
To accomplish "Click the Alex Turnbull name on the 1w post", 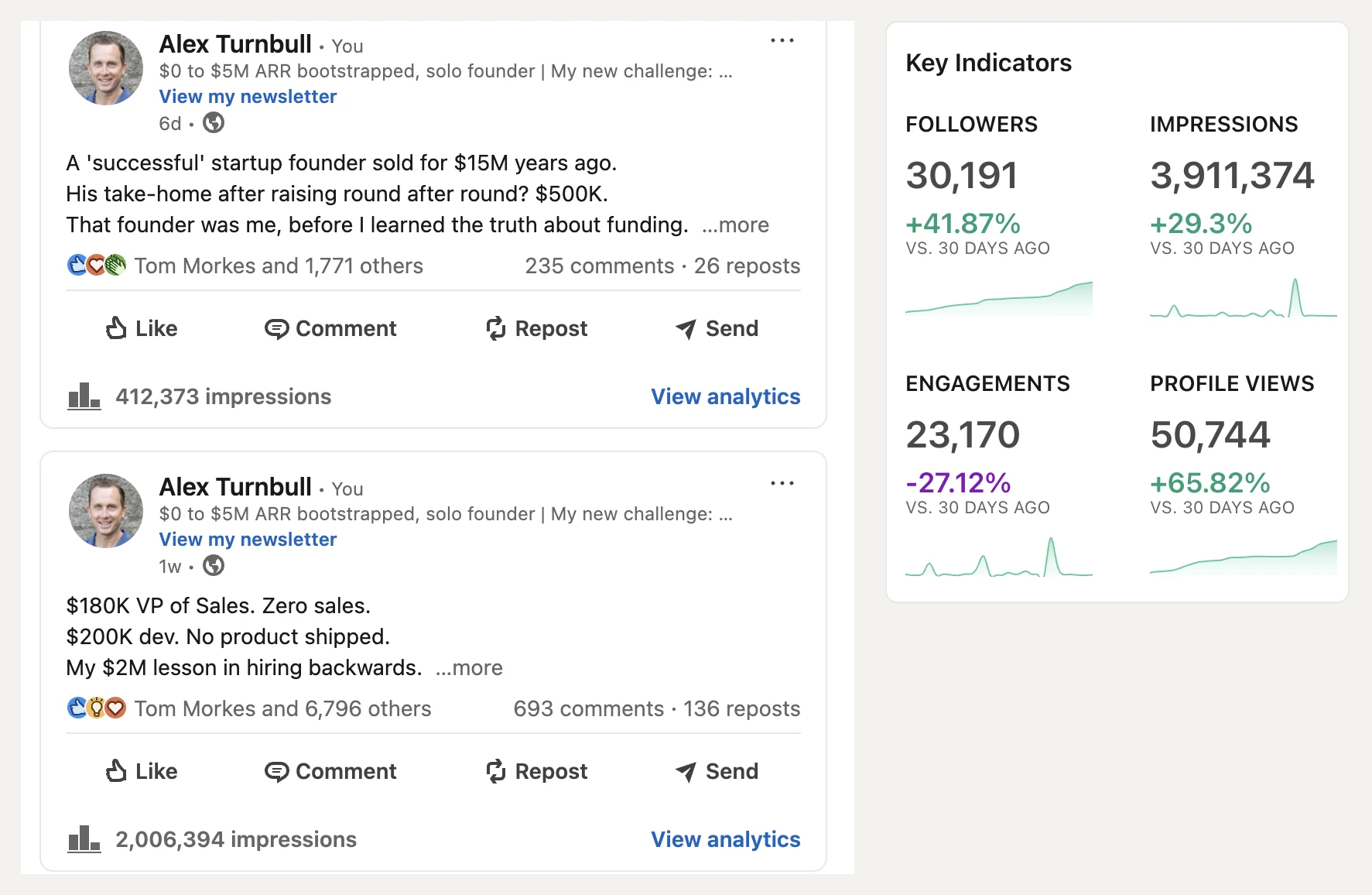I will coord(235,487).
